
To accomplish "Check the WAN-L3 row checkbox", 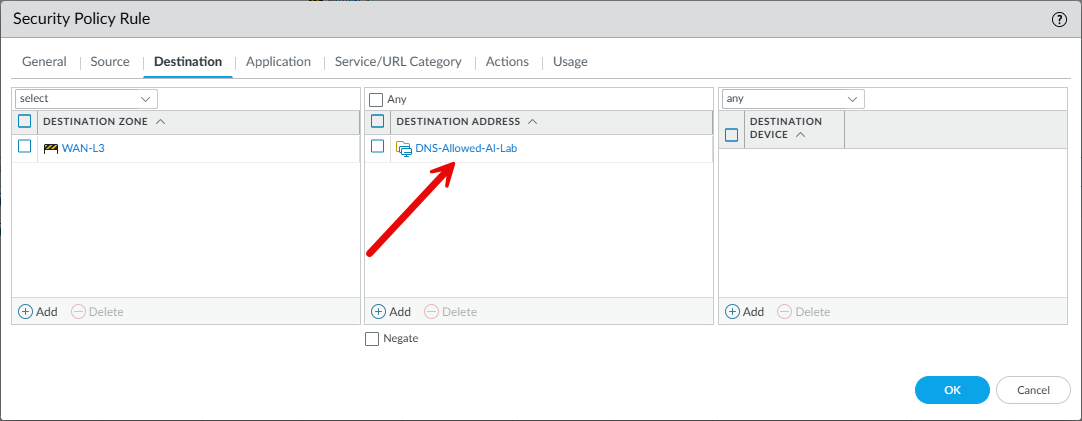I will [25, 146].
